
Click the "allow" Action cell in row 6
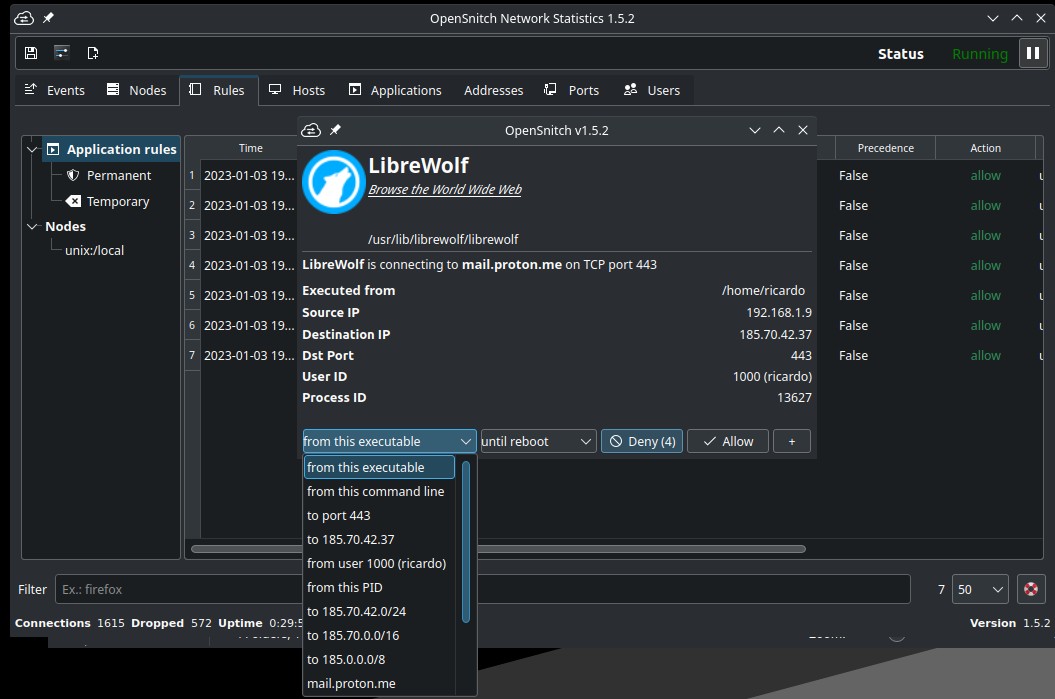(985, 326)
